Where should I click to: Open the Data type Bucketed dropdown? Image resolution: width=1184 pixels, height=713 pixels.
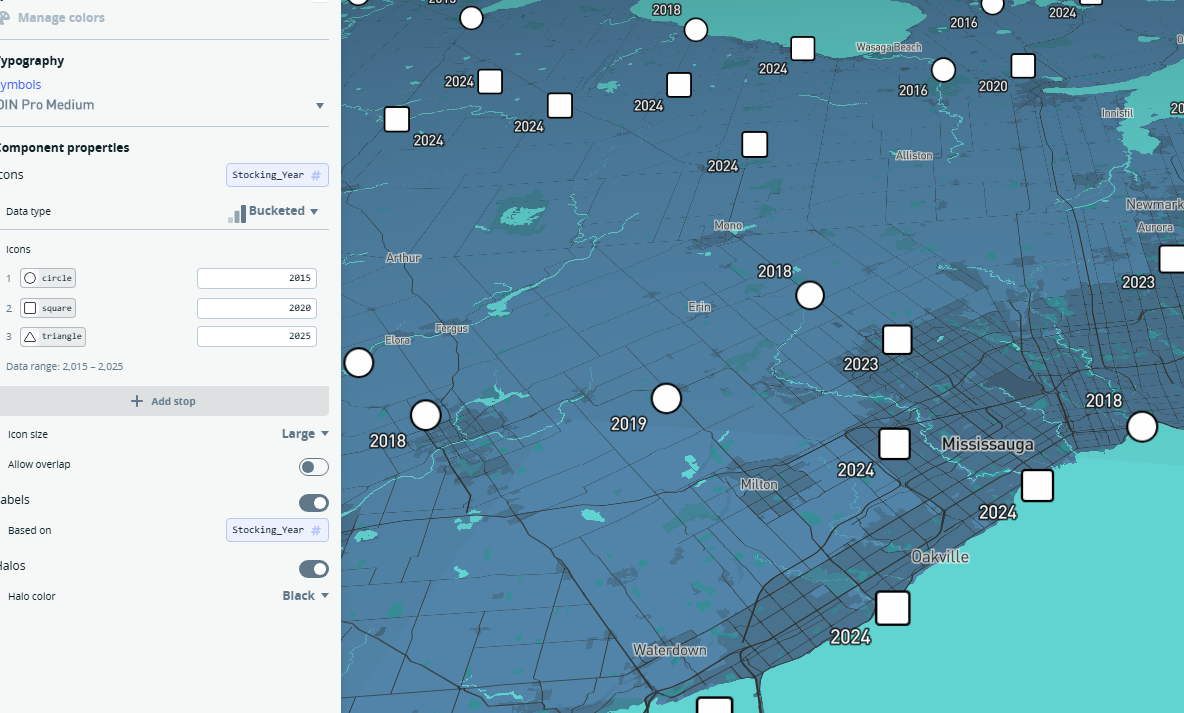(x=281, y=211)
